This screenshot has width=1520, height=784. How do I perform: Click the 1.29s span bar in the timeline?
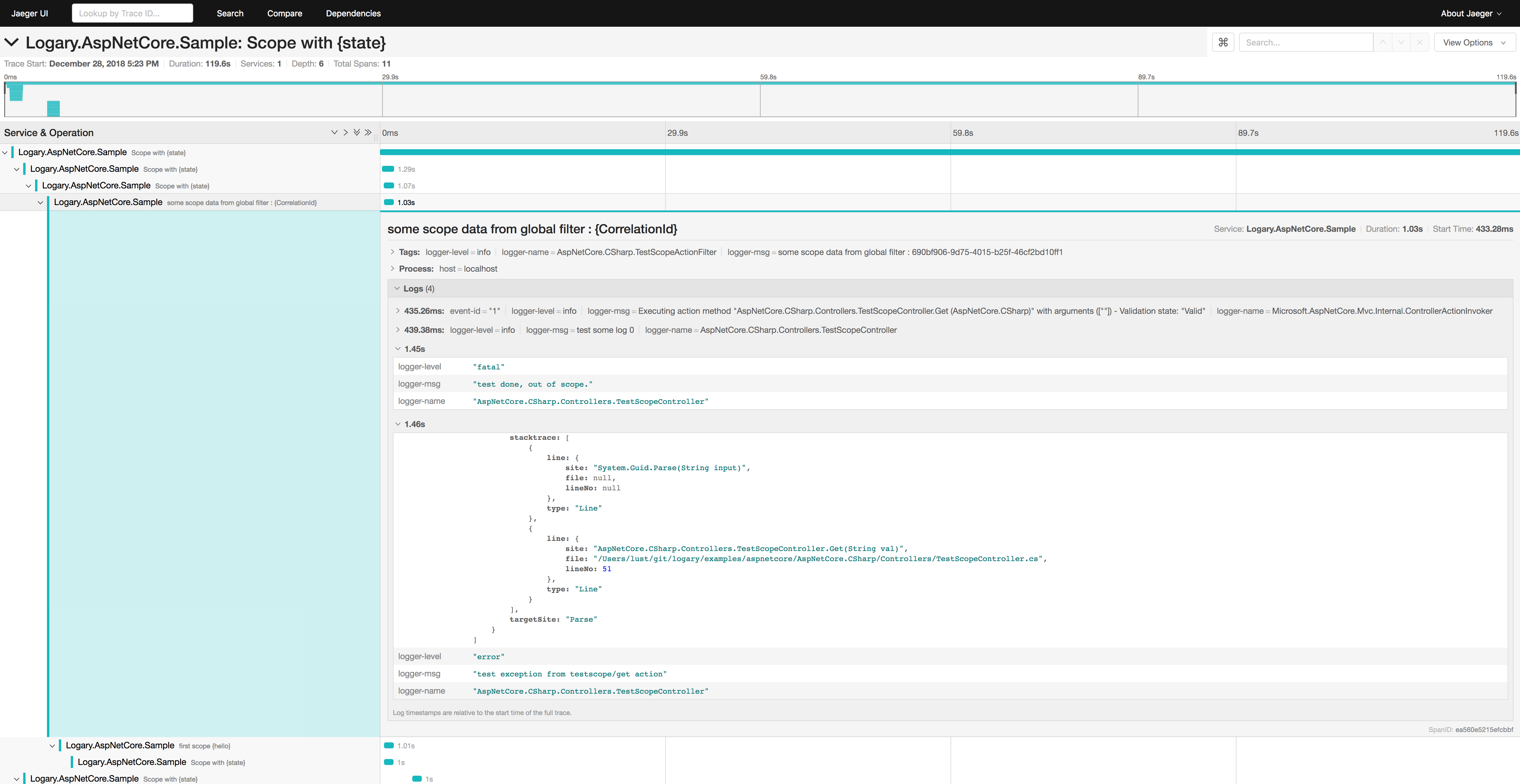coord(388,169)
